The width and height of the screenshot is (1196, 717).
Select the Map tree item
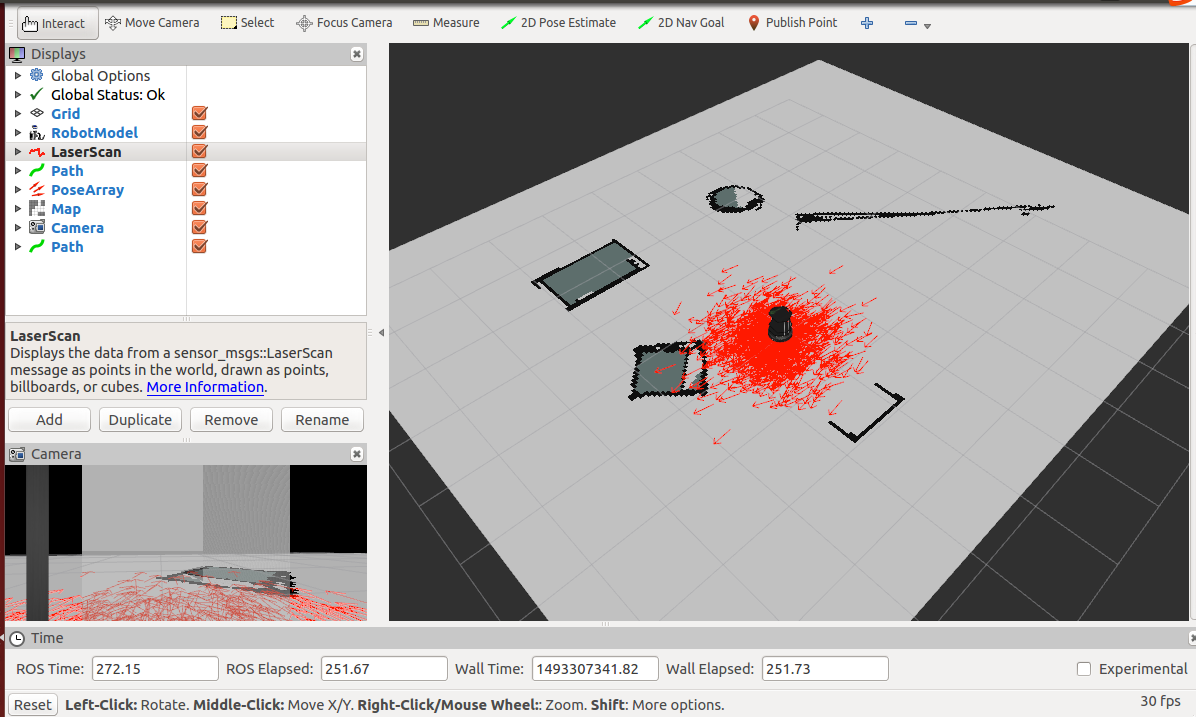pyautogui.click(x=66, y=209)
